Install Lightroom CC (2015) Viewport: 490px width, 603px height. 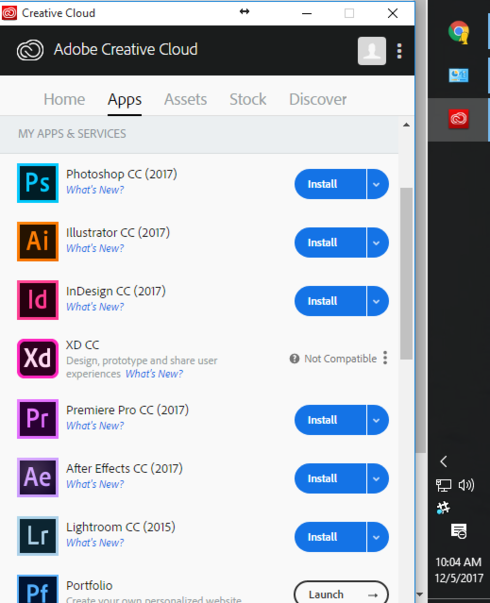click(330, 536)
